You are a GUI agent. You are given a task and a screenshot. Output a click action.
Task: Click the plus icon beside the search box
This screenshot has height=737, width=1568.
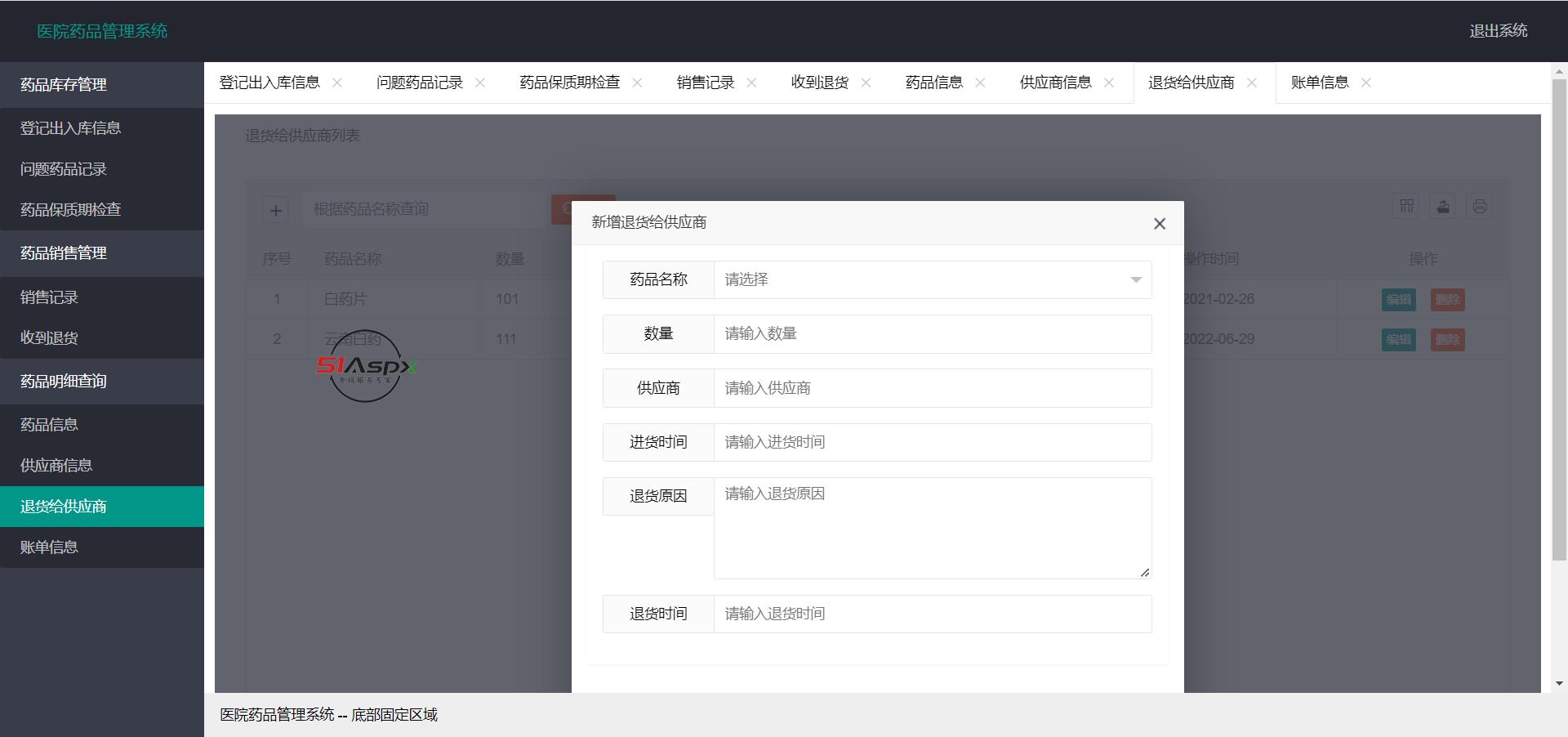pyautogui.click(x=276, y=209)
